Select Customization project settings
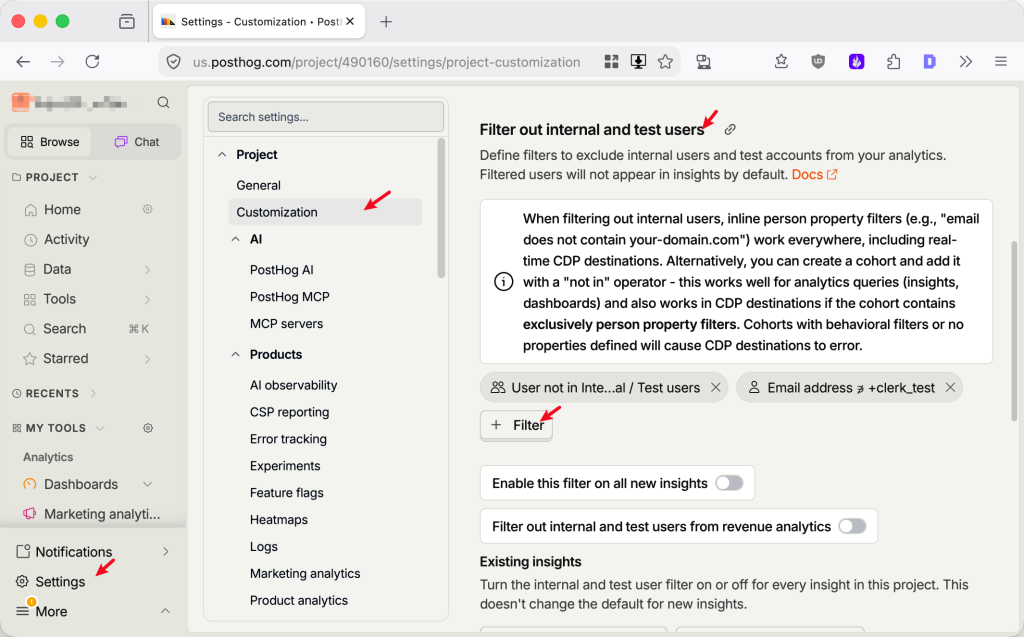 click(x=325, y=212)
